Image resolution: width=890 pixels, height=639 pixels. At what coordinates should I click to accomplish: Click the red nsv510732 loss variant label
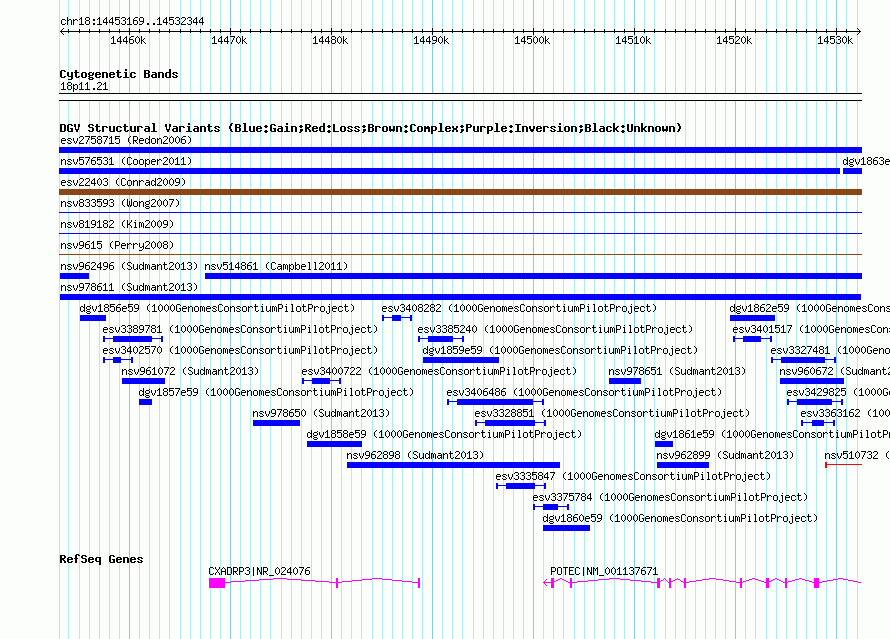(x=857, y=455)
